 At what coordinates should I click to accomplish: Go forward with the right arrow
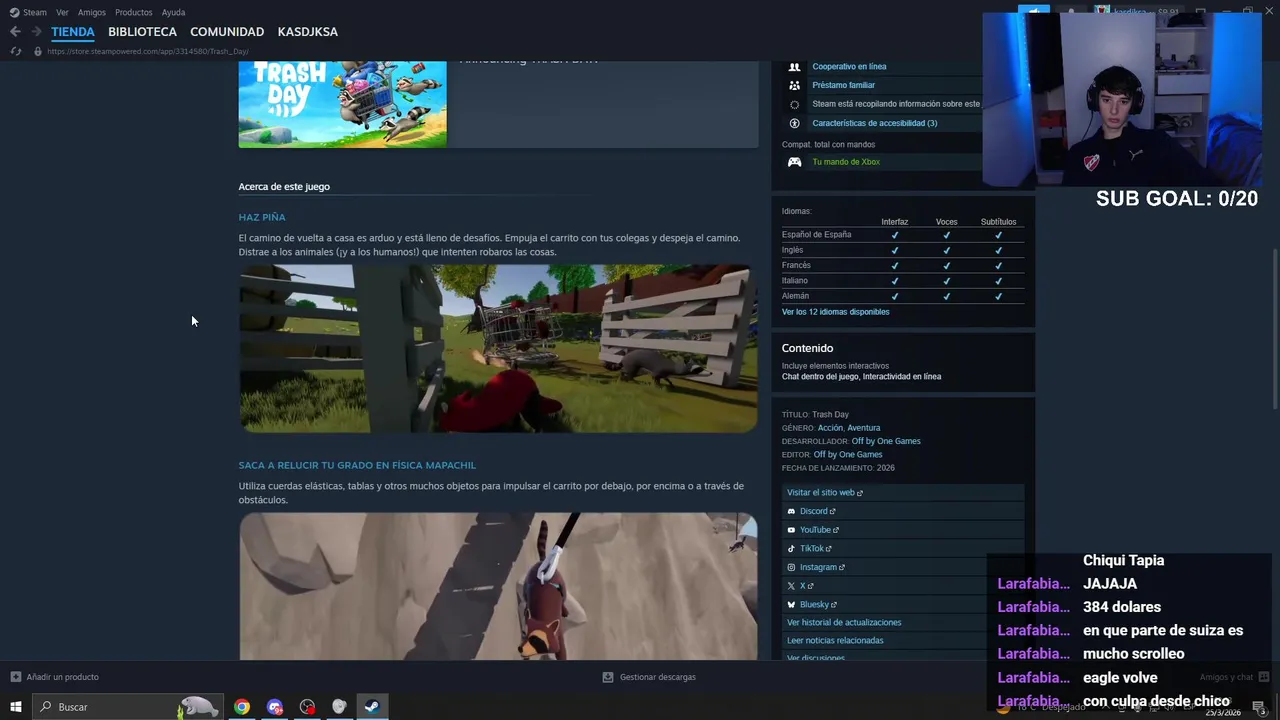(x=37, y=32)
